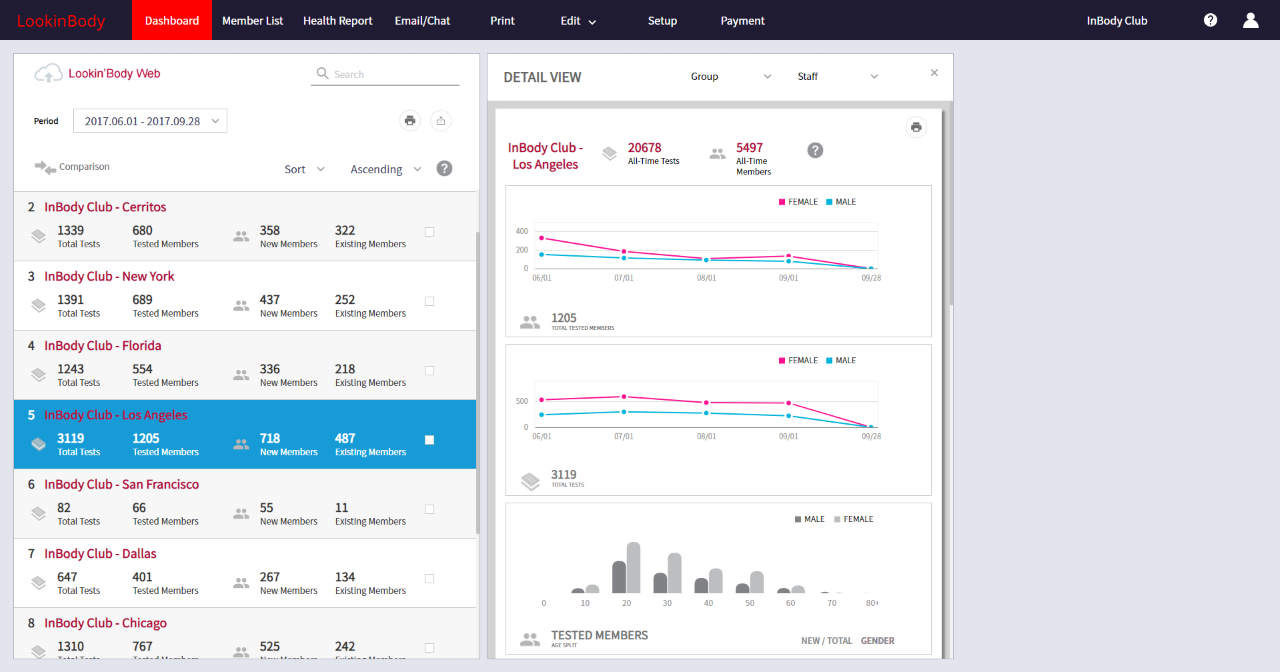Enable the InBody Club - Dallas checkbox

pos(429,578)
